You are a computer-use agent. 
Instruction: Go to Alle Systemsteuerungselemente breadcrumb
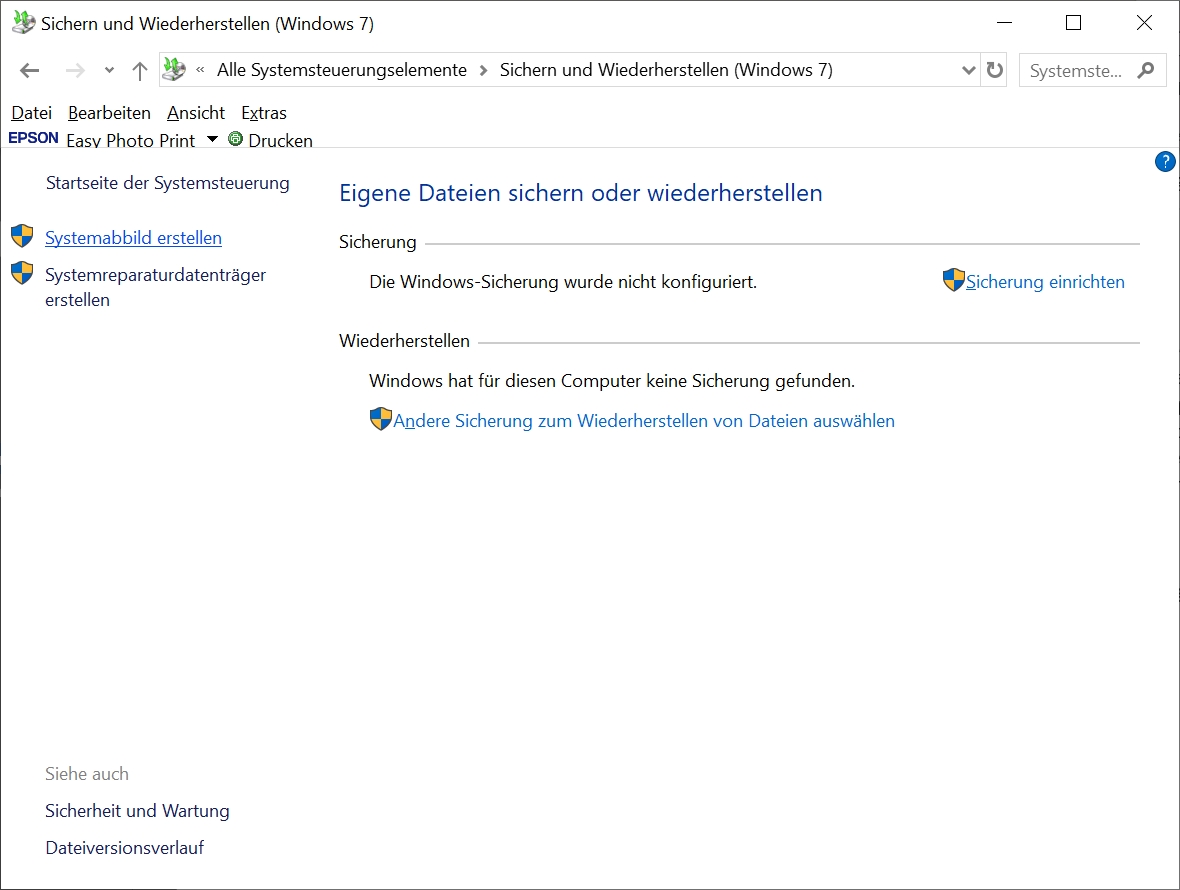click(342, 70)
